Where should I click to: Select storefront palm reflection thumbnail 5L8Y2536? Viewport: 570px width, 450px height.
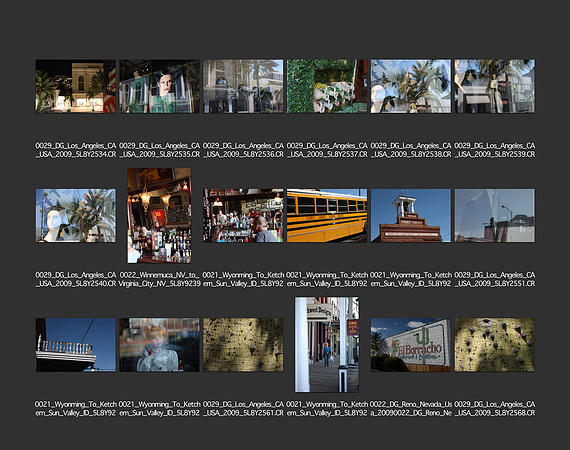coord(243,86)
